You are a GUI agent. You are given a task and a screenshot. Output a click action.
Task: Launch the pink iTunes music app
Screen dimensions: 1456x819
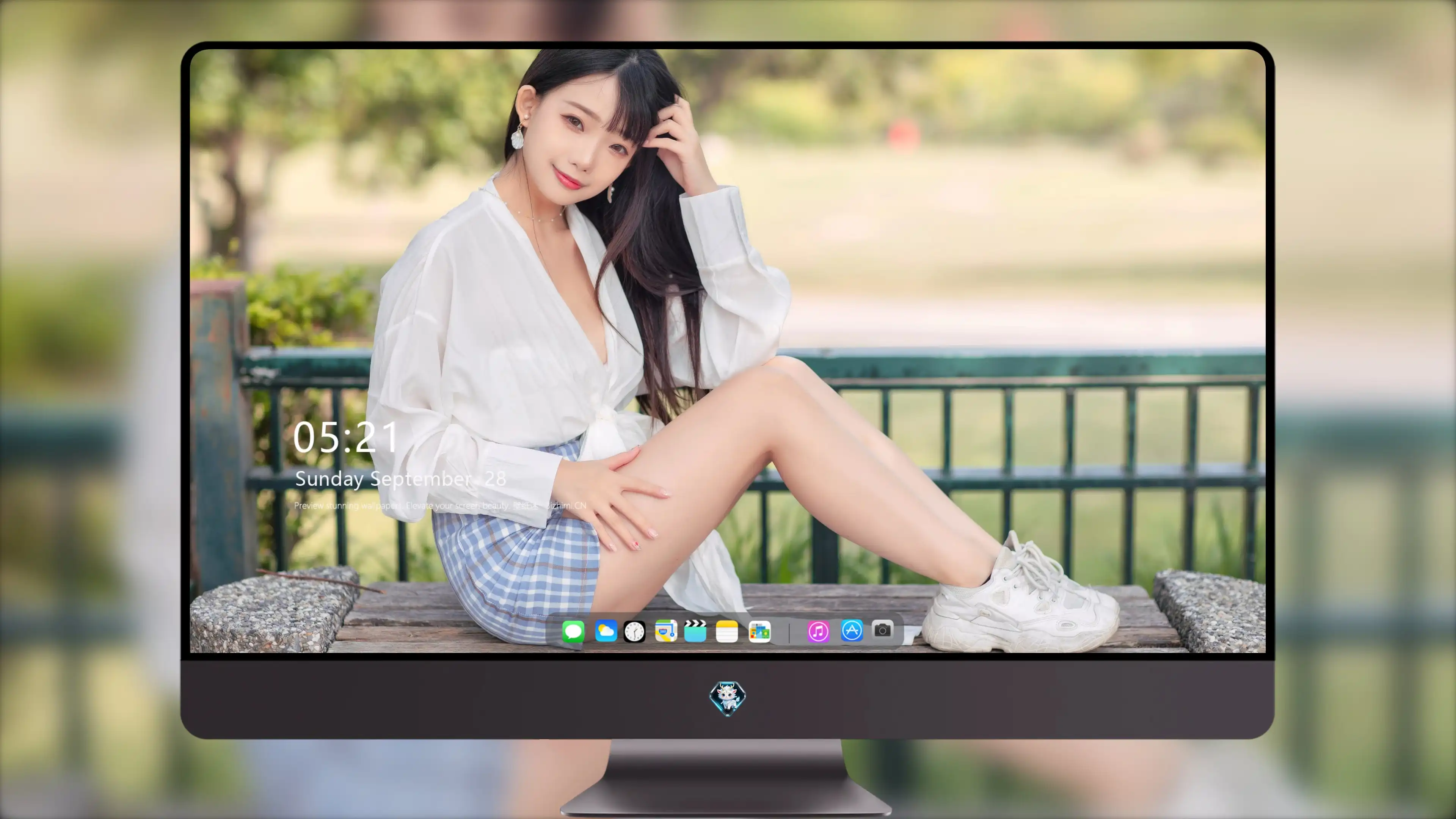pyautogui.click(x=819, y=631)
